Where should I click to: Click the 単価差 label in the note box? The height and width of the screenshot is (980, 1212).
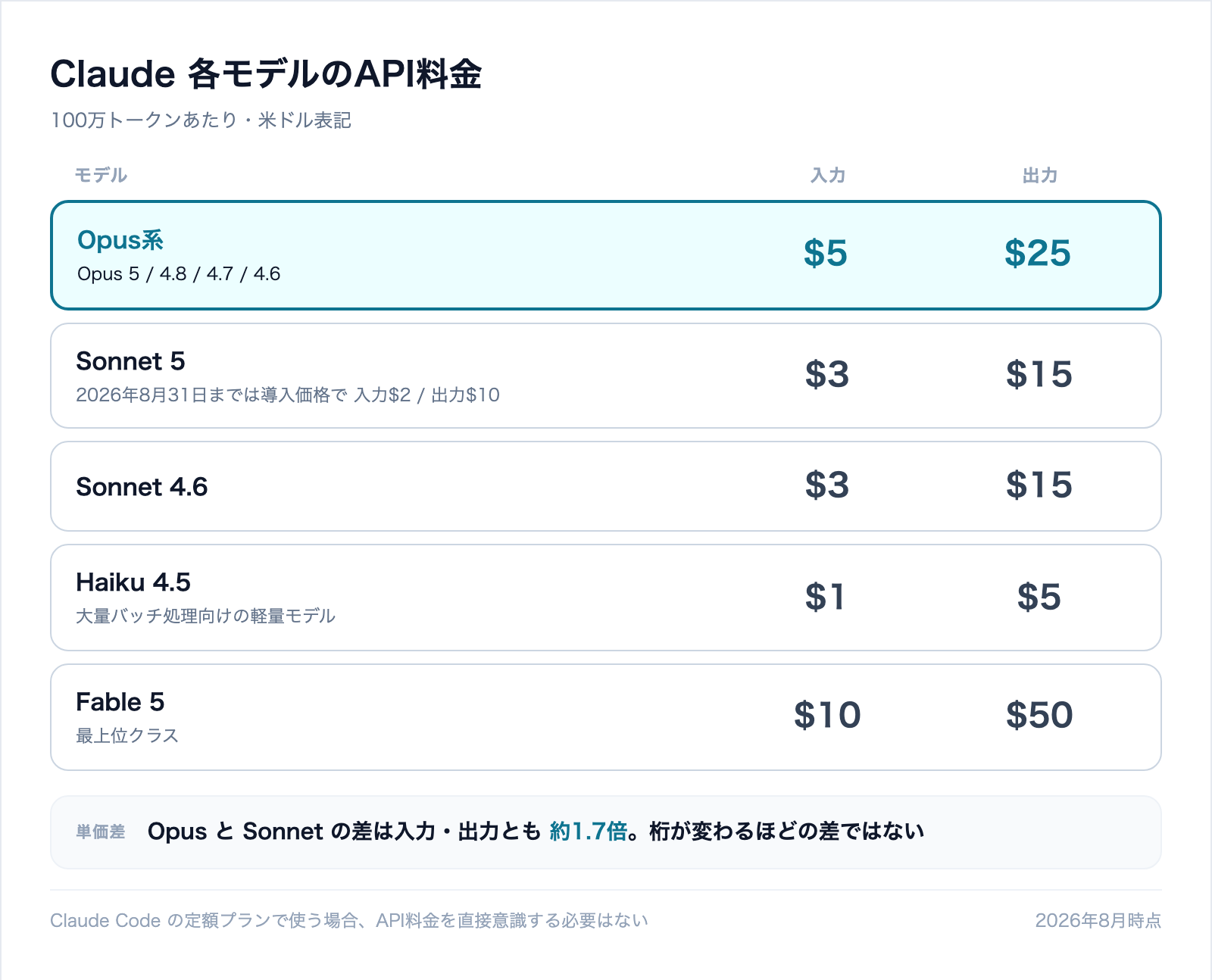[101, 832]
